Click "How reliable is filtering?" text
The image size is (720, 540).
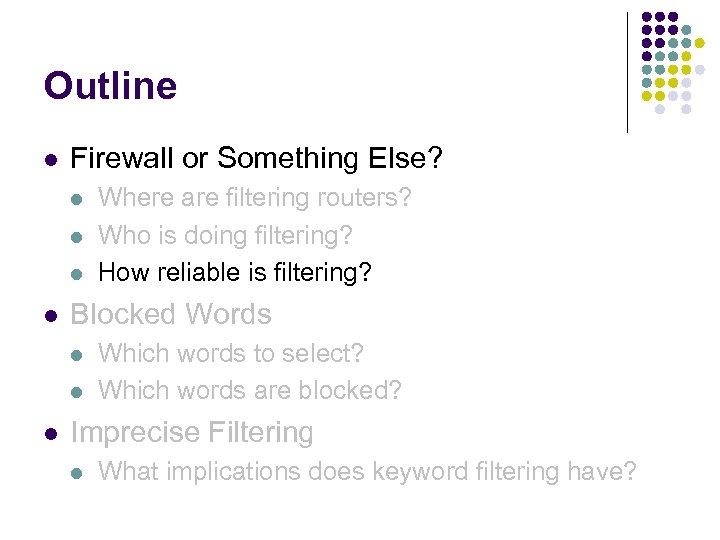tap(235, 272)
